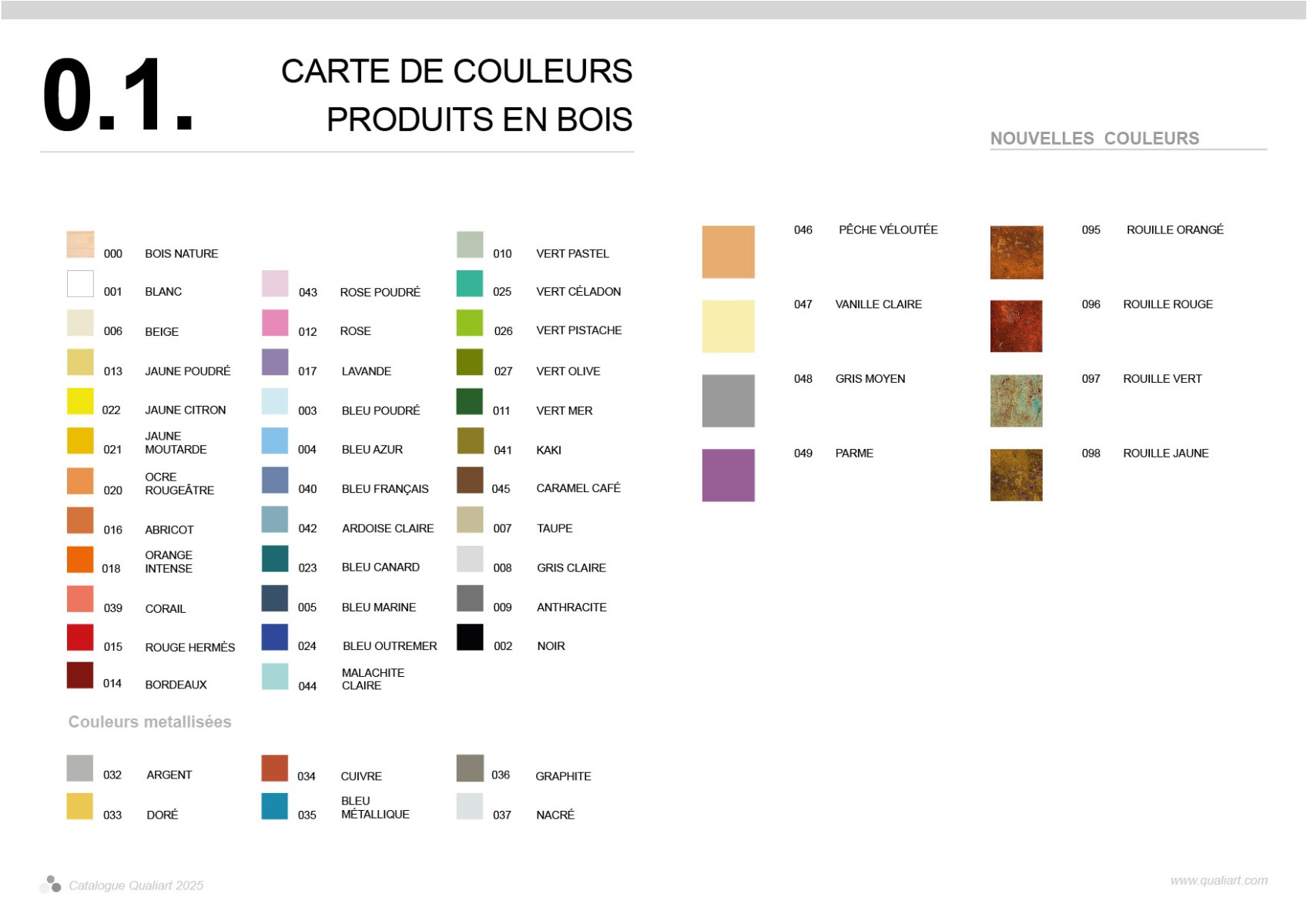Click the Rouge Hermès red swatch
Viewport: 1307px width, 924px height.
click(x=80, y=638)
